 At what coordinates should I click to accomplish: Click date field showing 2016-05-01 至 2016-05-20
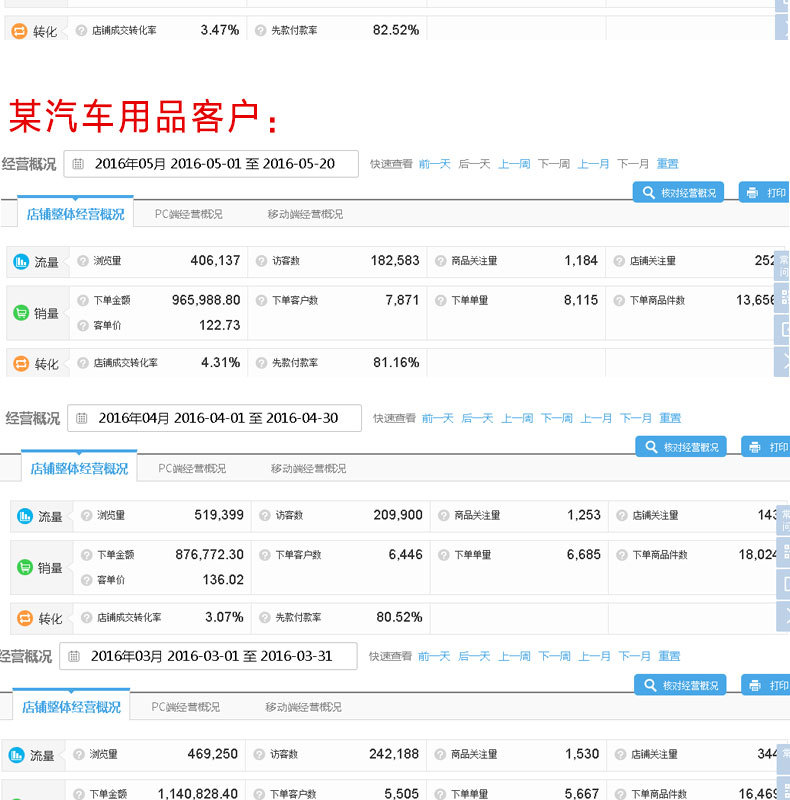point(211,164)
